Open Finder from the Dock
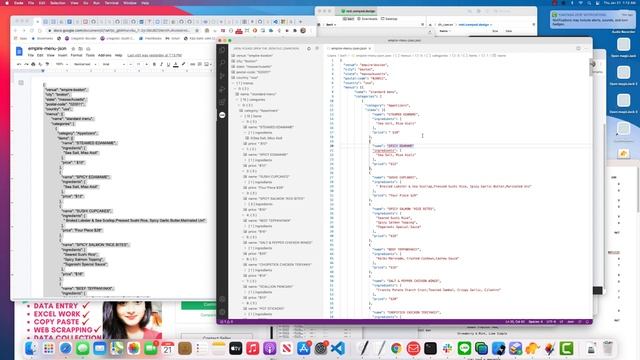The image size is (640, 360). tap(31, 348)
